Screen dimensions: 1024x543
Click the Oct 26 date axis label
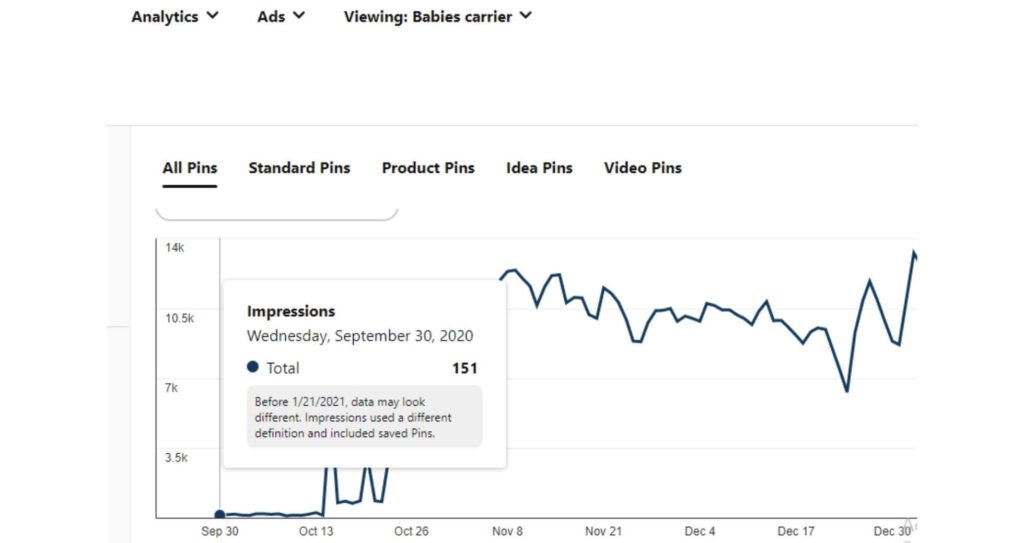coord(411,531)
